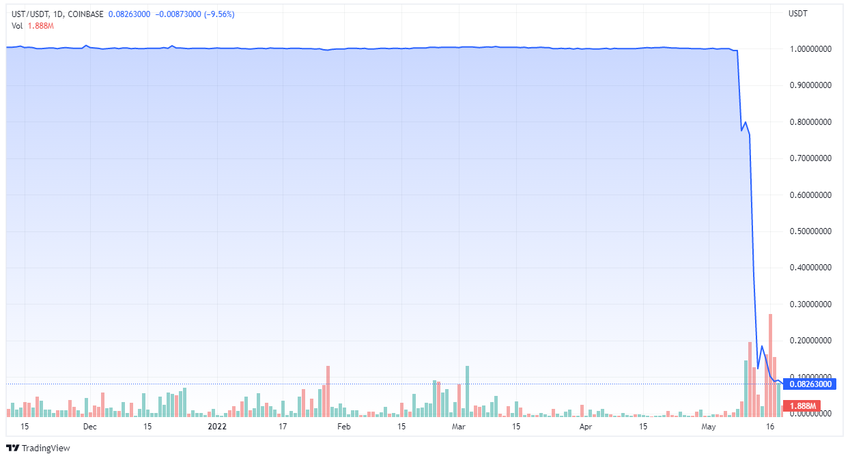Click the 1D interval label
Screen dimensions: 850x456
(58, 15)
